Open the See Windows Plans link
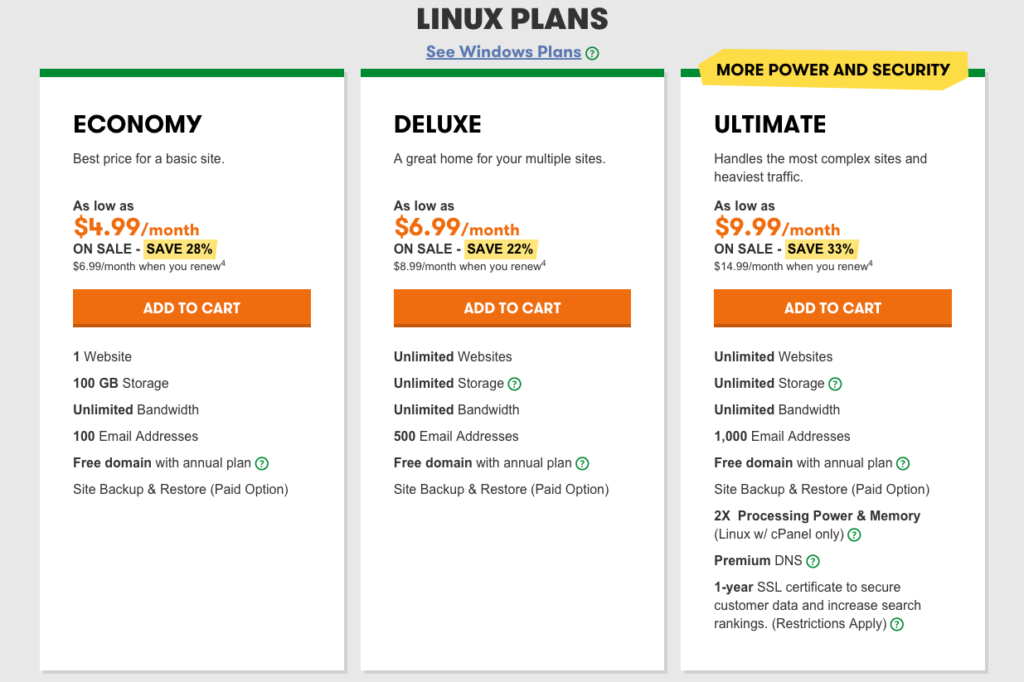This screenshot has width=1024, height=682. [503, 52]
